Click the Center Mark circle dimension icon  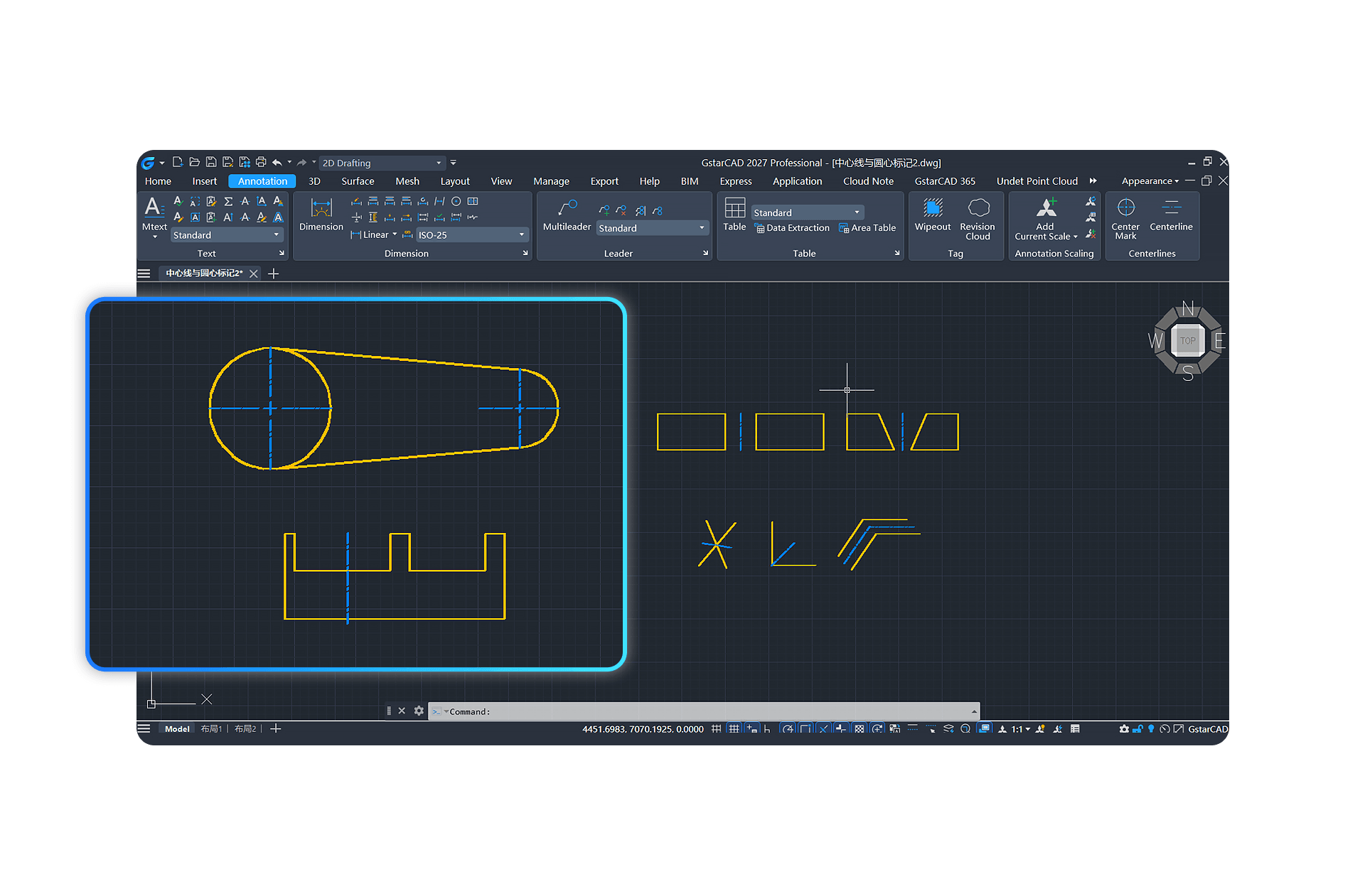[x=456, y=201]
